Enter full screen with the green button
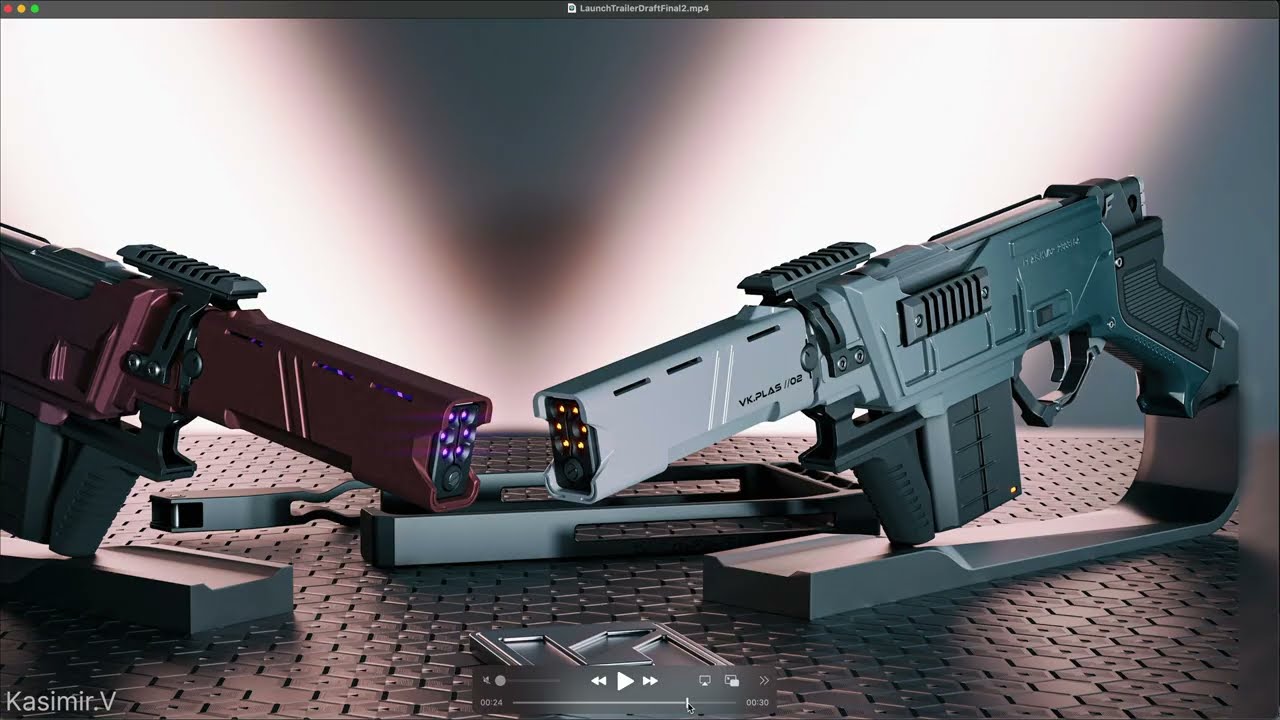The height and width of the screenshot is (720, 1280). click(x=35, y=8)
